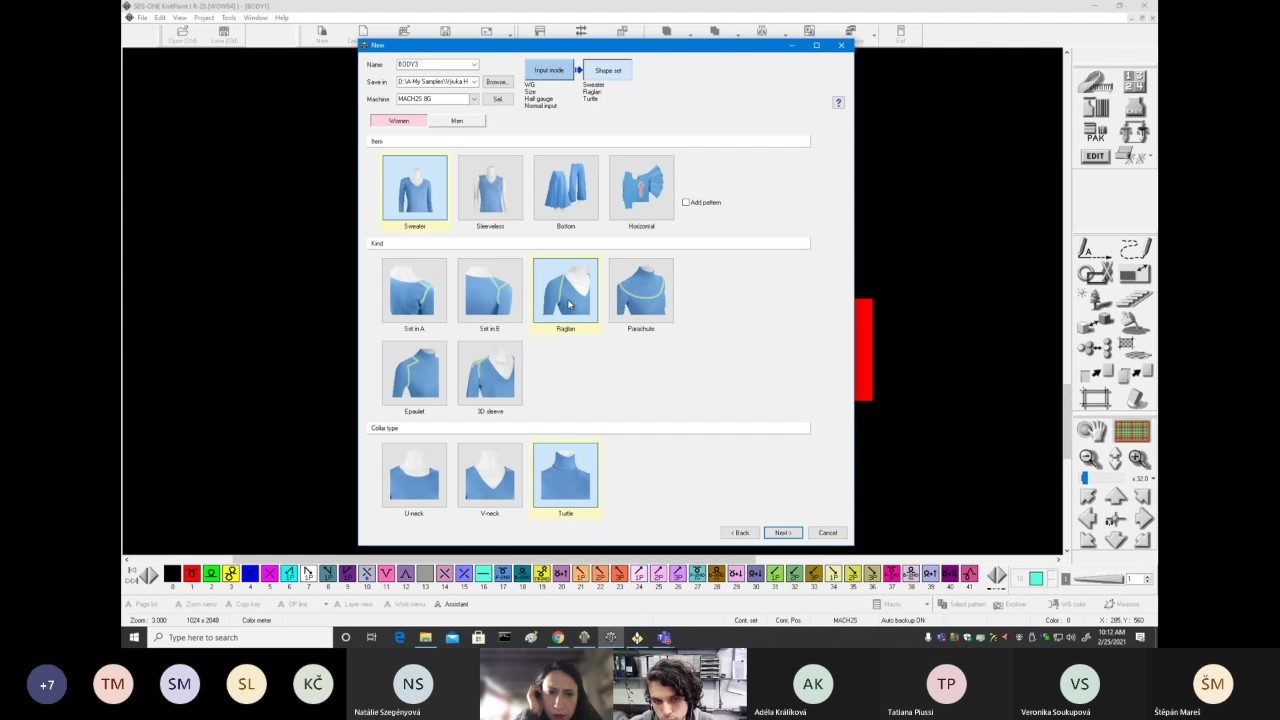This screenshot has height=720, width=1280.
Task: Open the Save in path dropdown
Action: 474,82
